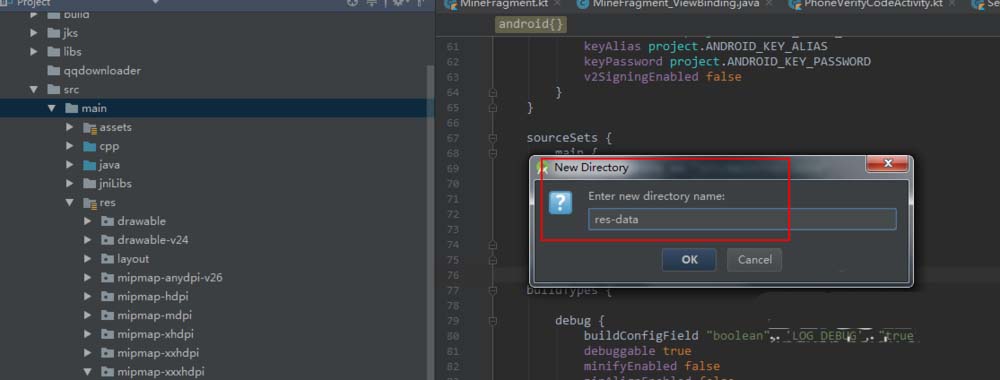Expand the mipmap-hdpi folder arrow
The width and height of the screenshot is (1000, 380).
point(88,296)
